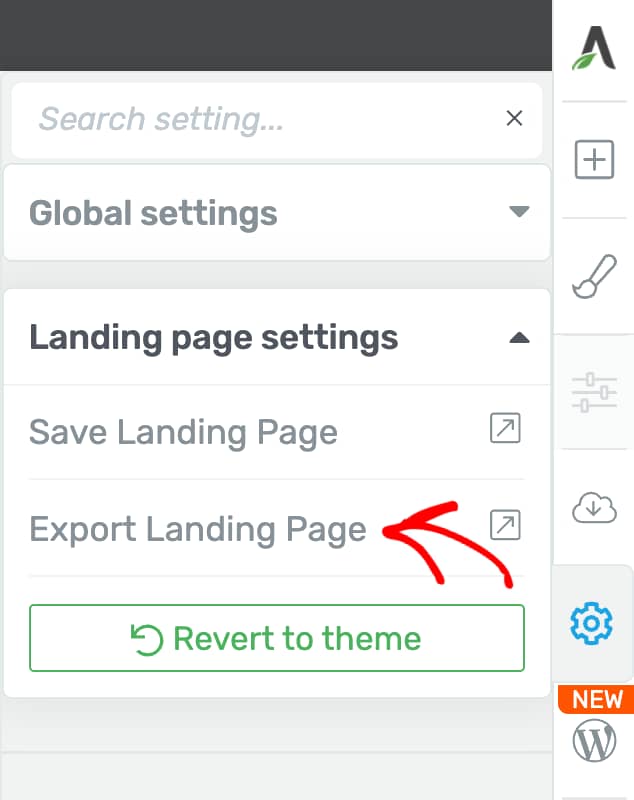Click the Revert to theme button
The width and height of the screenshot is (634, 800).
click(x=276, y=638)
